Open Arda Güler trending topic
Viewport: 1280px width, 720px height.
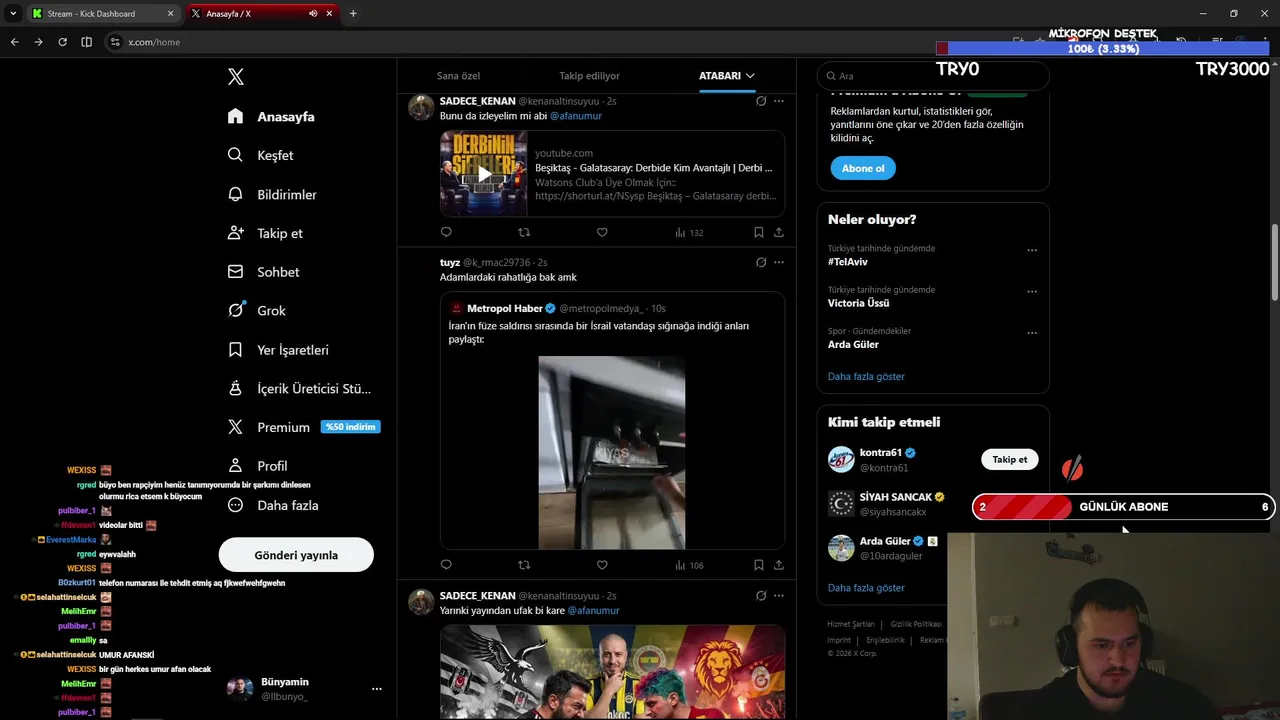click(853, 344)
